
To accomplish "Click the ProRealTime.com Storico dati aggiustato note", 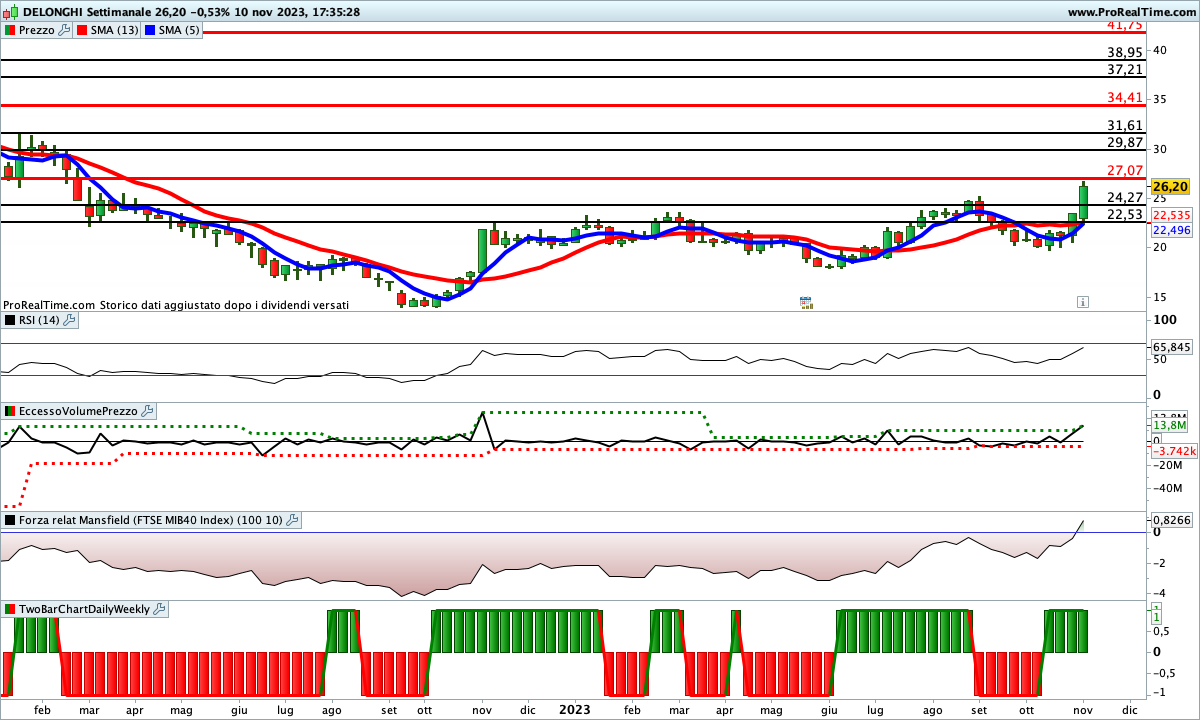I will coord(176,304).
